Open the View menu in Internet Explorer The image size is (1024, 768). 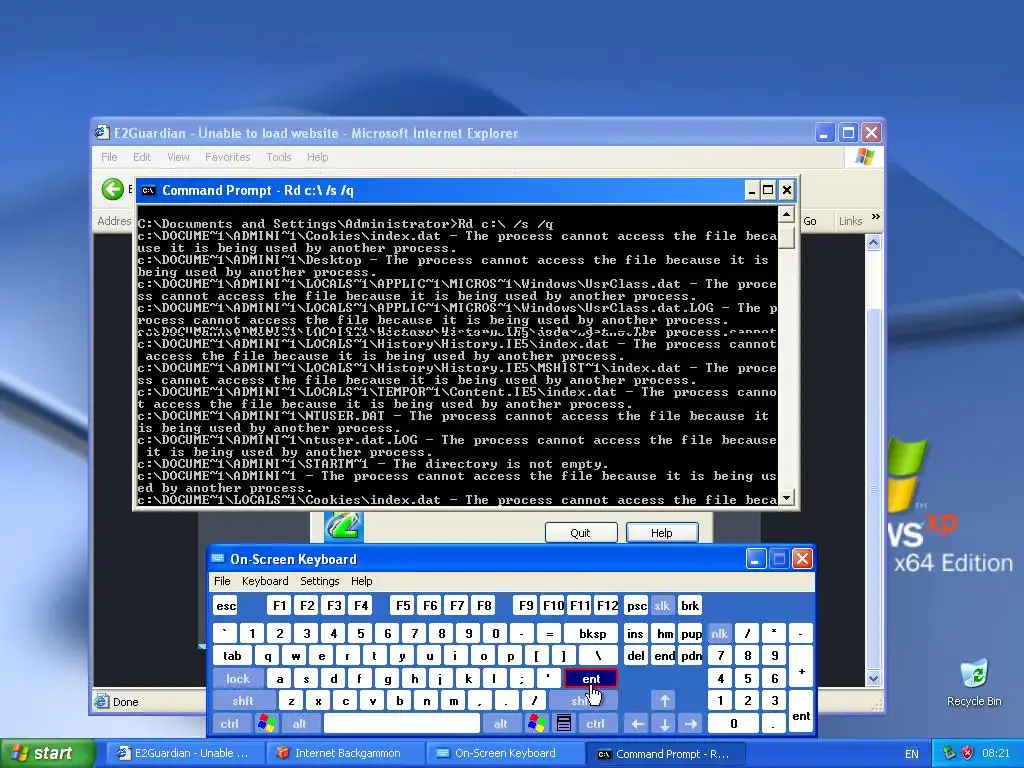coord(178,157)
